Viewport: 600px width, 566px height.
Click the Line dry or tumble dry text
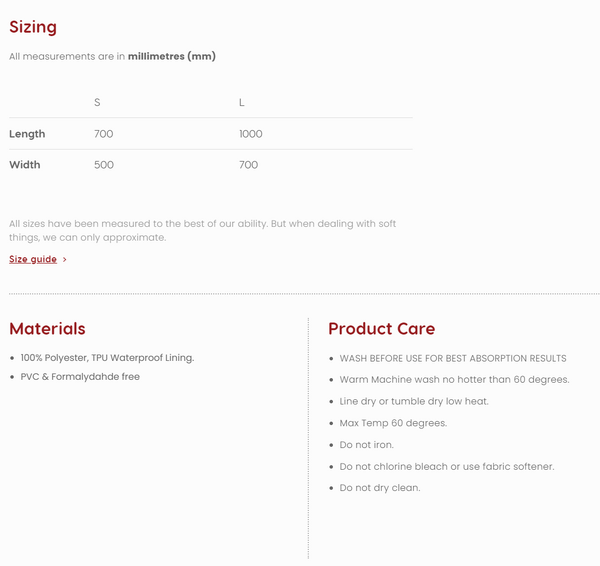[x=414, y=401]
